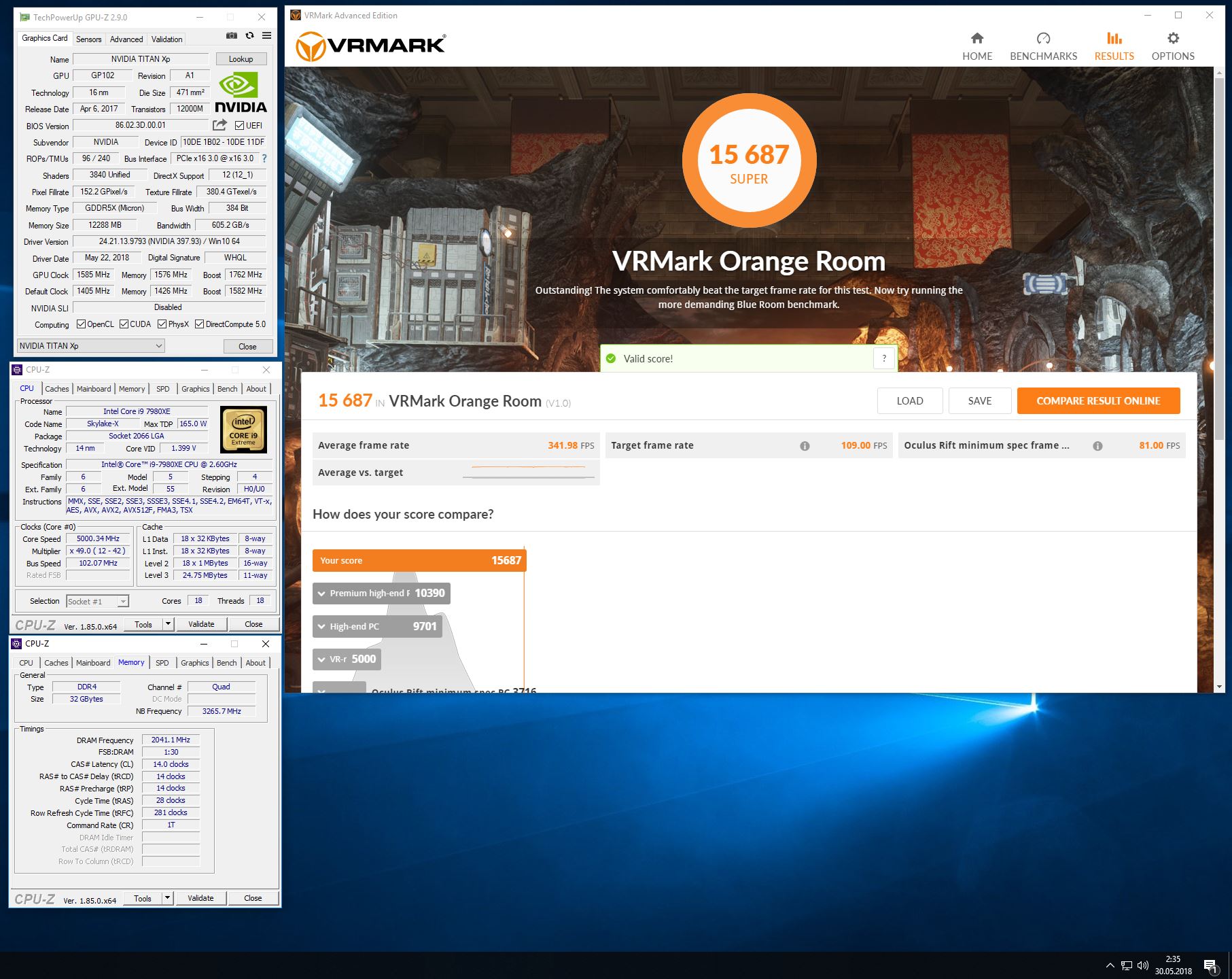Click the valid score question mark button
Image resolution: width=1232 pixels, height=979 pixels.
pos(884,358)
